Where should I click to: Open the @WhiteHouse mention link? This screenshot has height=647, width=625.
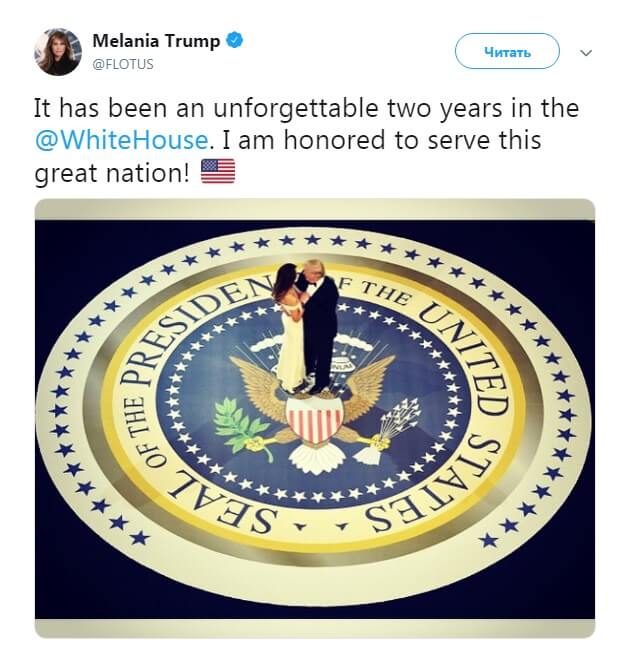point(122,140)
